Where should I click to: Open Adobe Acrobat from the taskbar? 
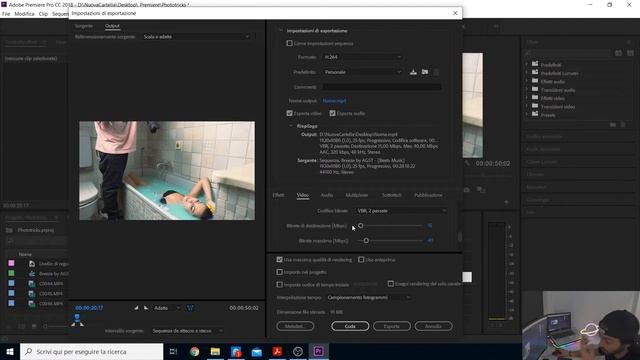pos(277,351)
